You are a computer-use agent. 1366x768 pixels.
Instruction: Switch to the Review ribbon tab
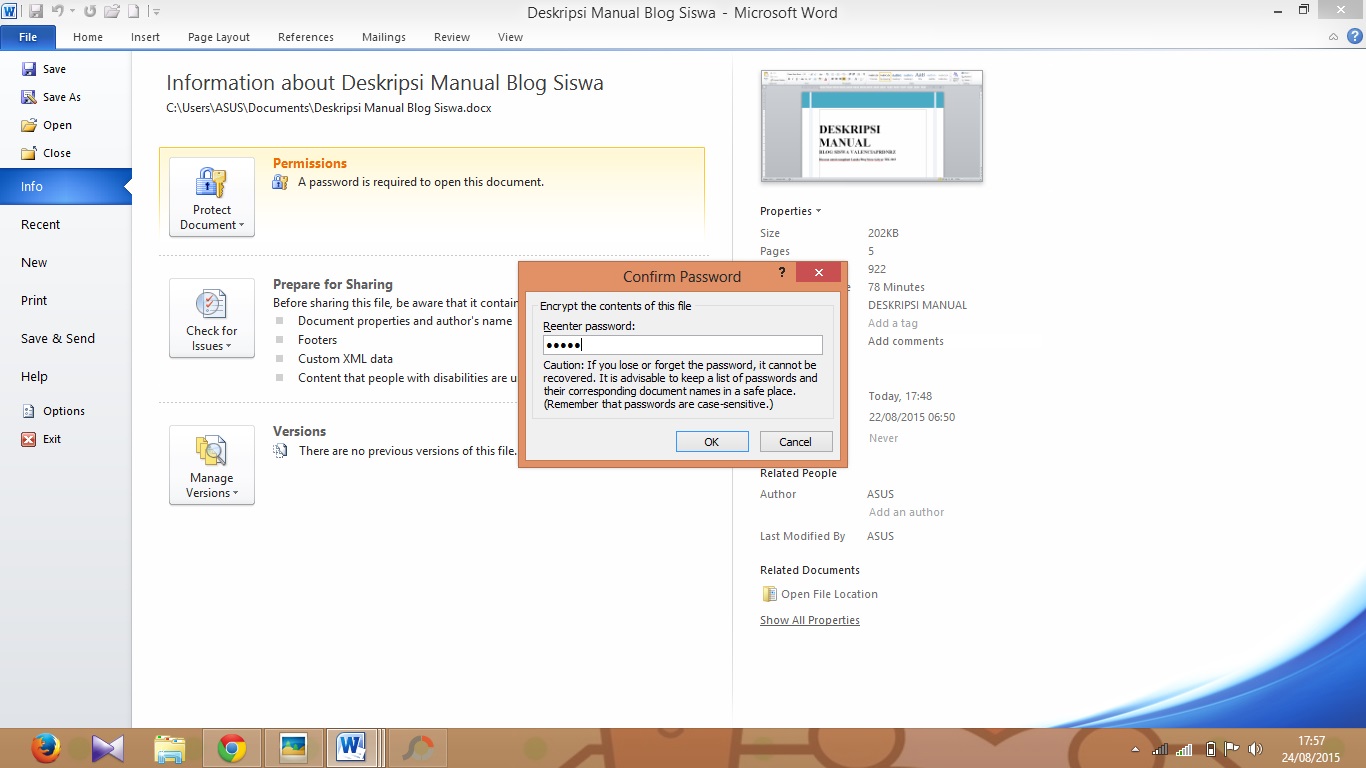tap(452, 37)
